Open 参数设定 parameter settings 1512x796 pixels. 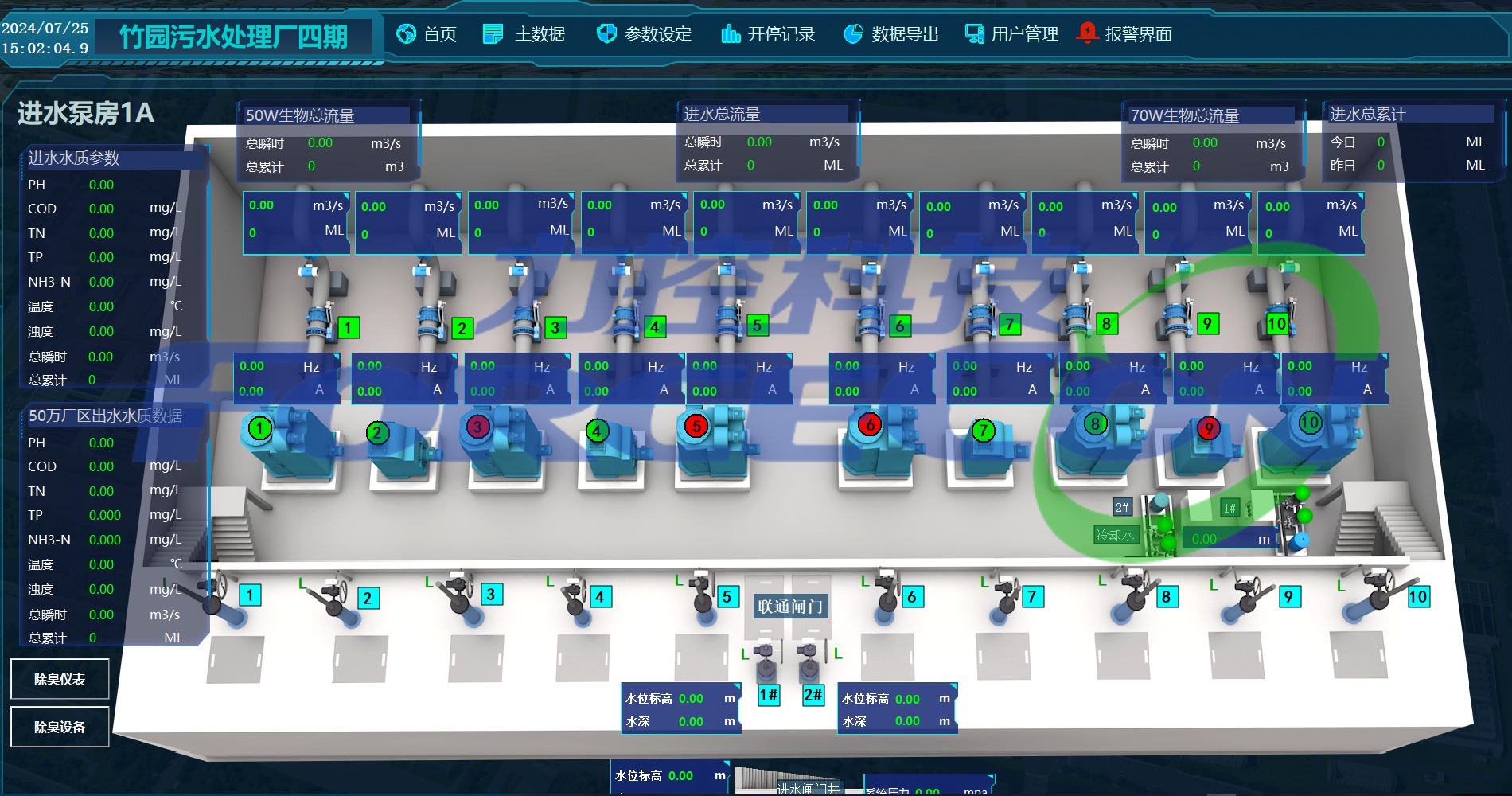[645, 34]
